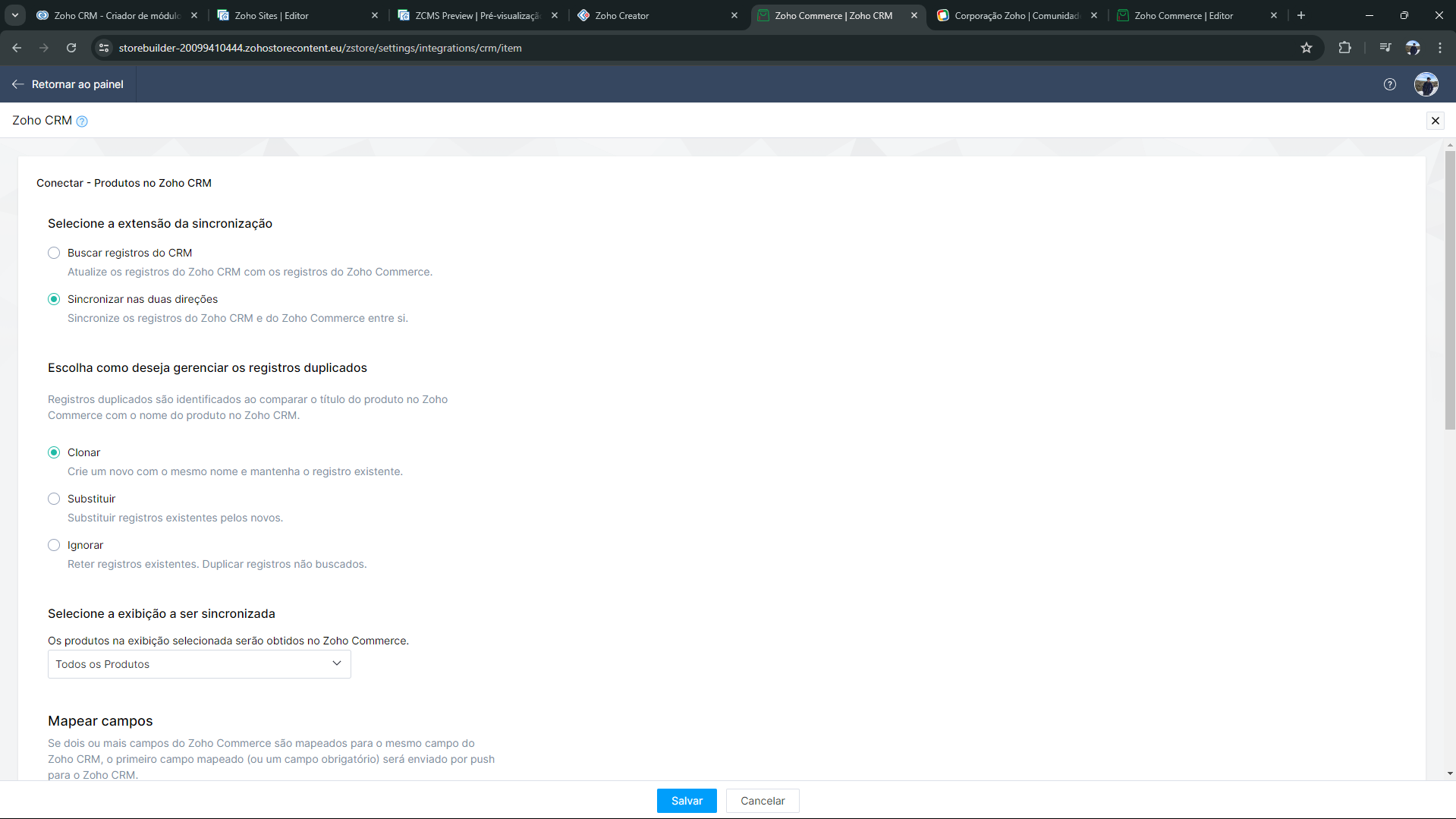1456x819 pixels.
Task: Switch to 'ZCMS Preview' tab
Action: coord(478,15)
